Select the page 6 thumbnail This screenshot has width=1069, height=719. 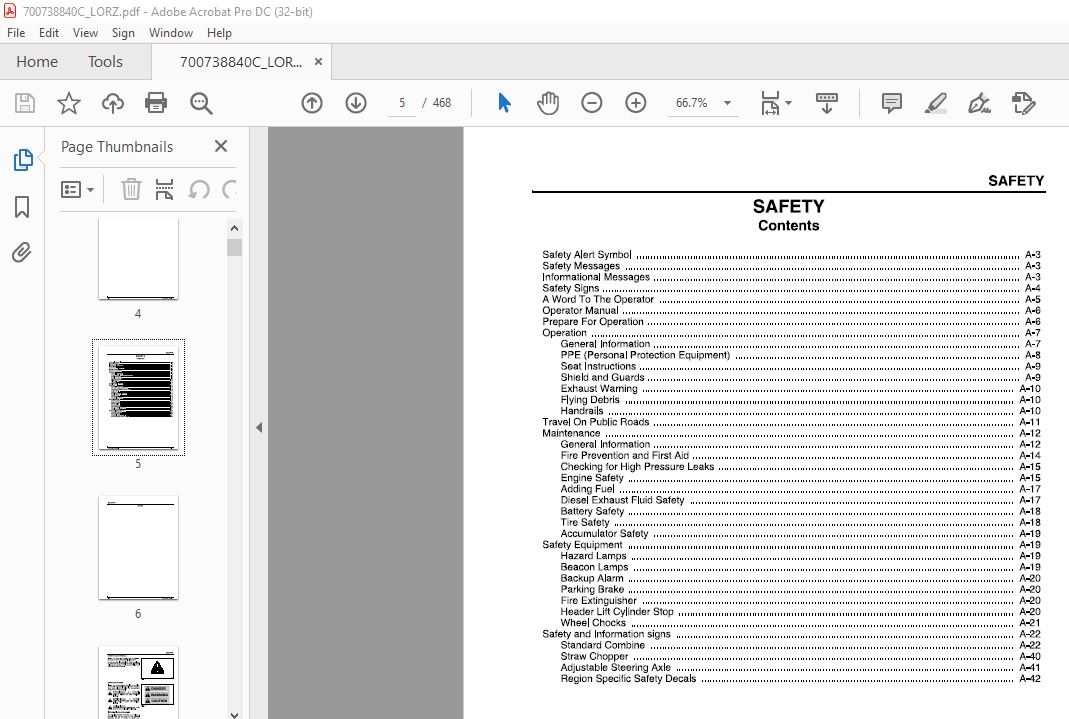tap(138, 548)
